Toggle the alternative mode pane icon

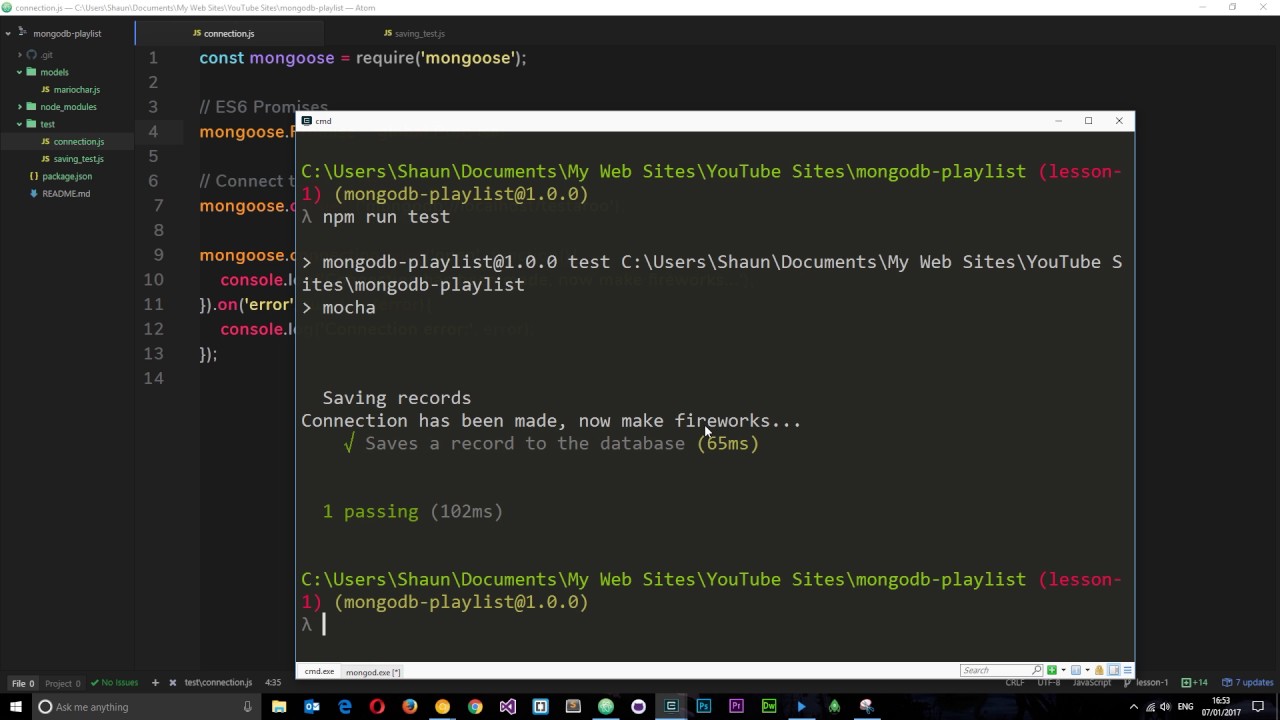pyautogui.click(x=1114, y=670)
